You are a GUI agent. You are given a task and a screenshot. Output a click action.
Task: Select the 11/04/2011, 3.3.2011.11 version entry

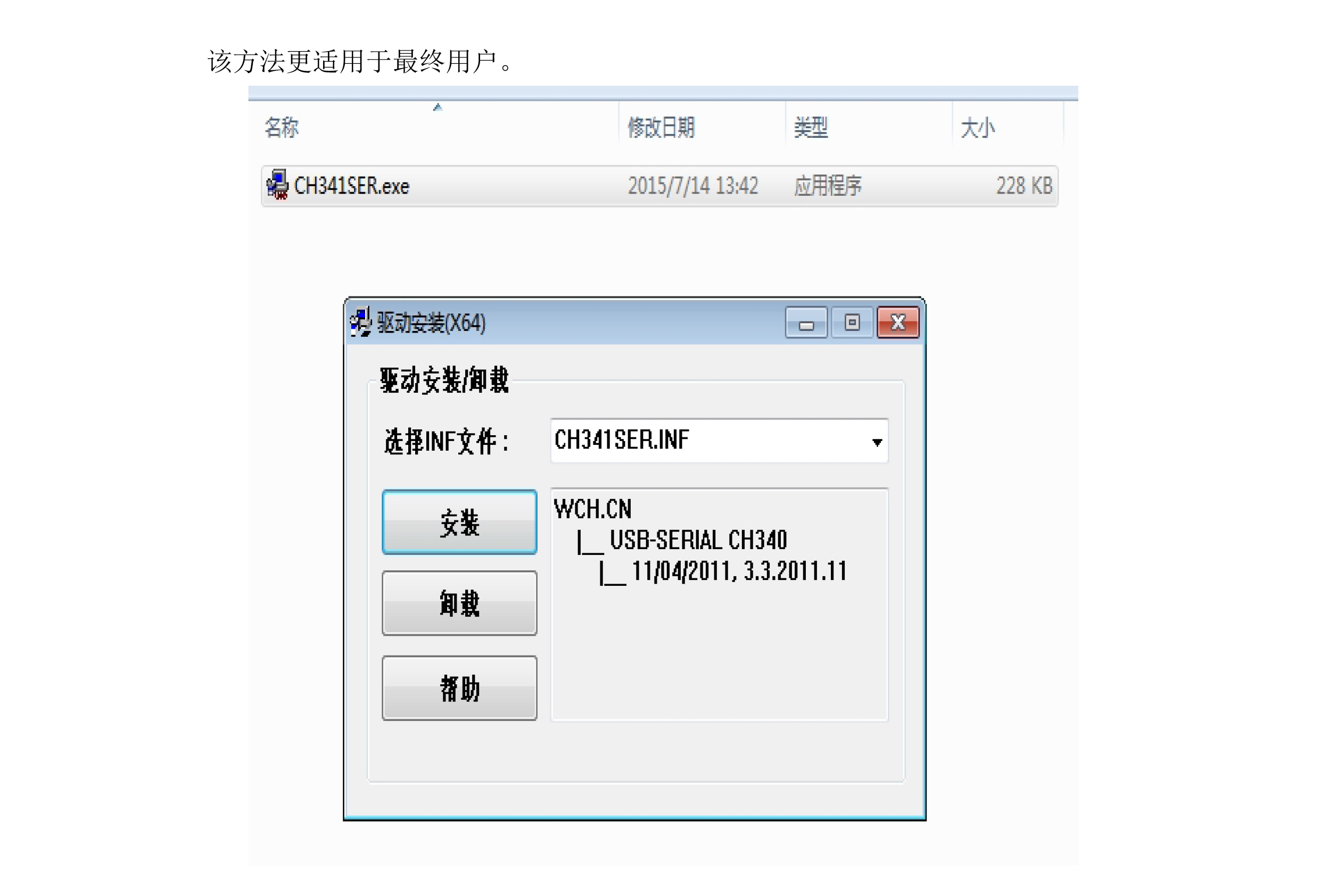pyautogui.click(x=738, y=571)
